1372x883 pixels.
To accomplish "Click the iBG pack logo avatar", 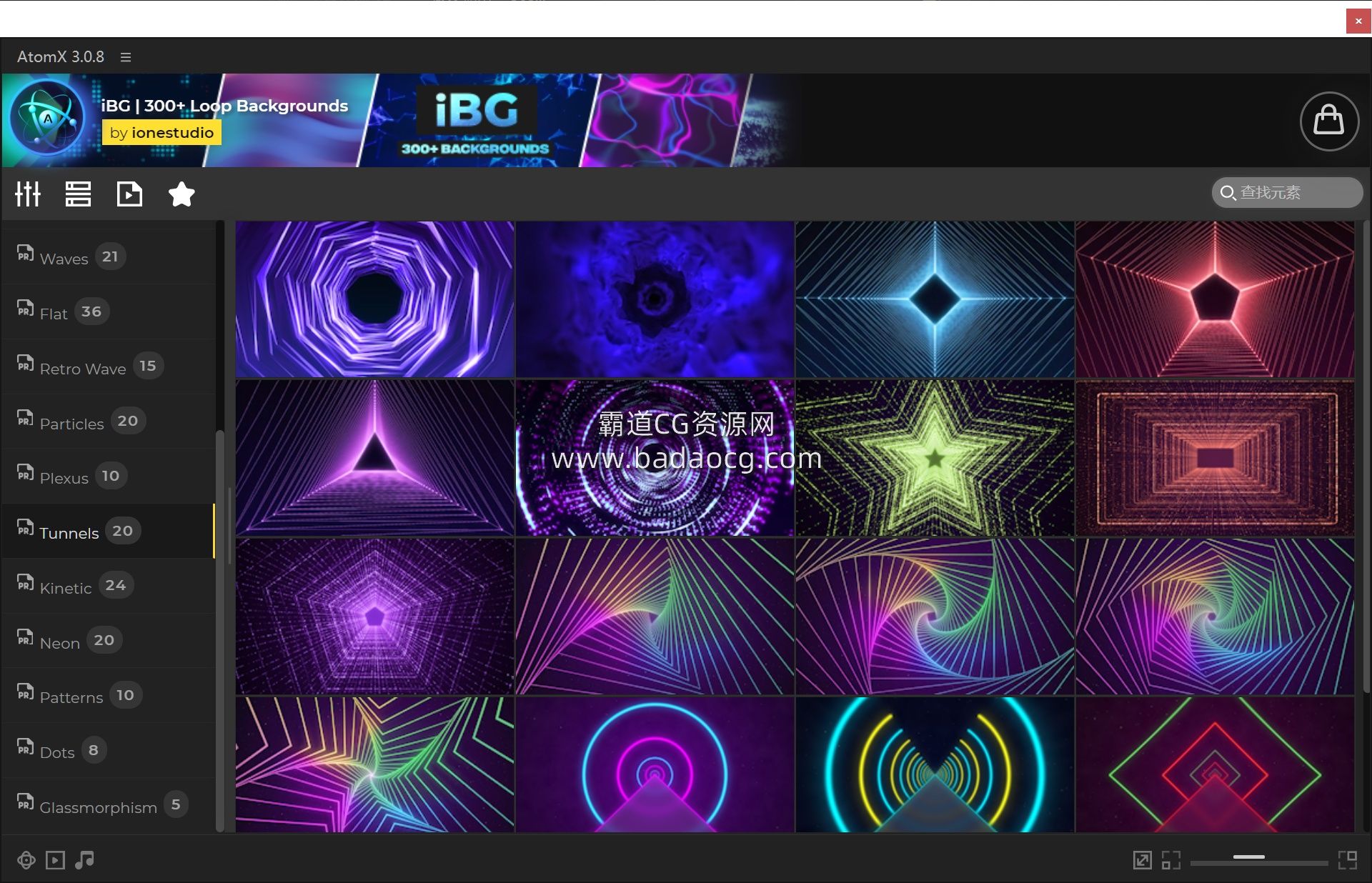I will (x=47, y=118).
